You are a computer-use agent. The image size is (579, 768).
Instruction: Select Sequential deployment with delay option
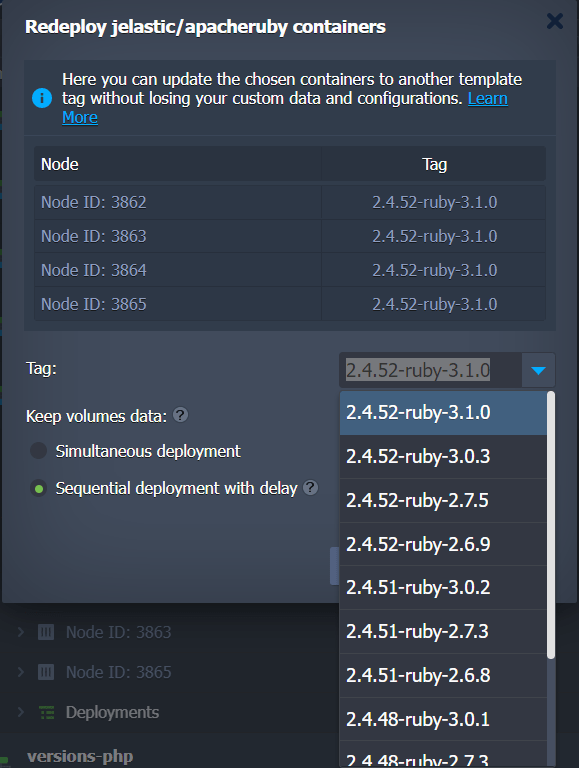pyautogui.click(x=38, y=488)
